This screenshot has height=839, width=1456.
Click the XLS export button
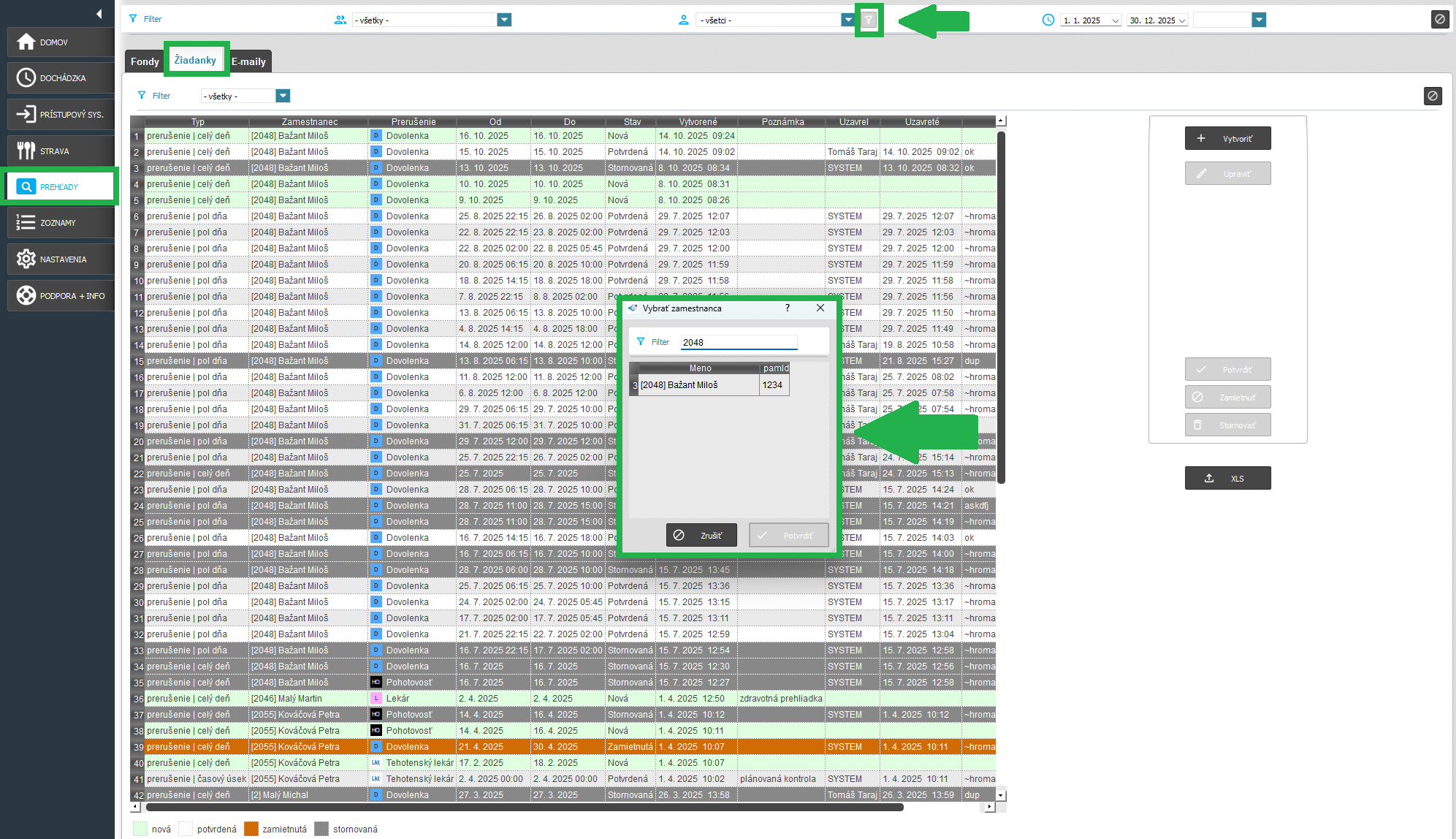coord(1227,479)
